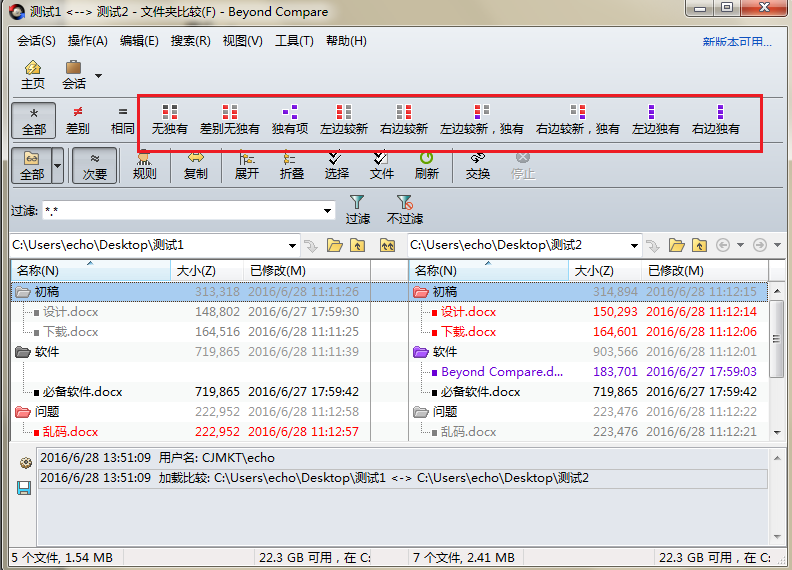Click the 左边较新 filter icon
The height and width of the screenshot is (570, 792).
pyautogui.click(x=344, y=113)
